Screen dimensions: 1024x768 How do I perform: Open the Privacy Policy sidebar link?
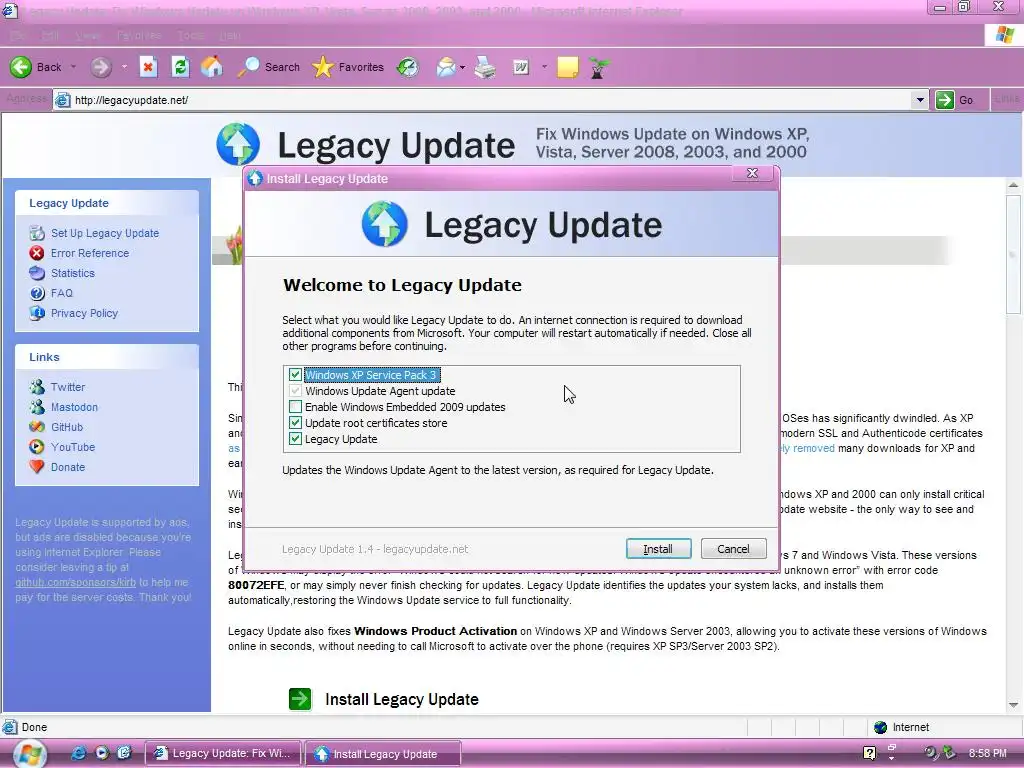84,313
